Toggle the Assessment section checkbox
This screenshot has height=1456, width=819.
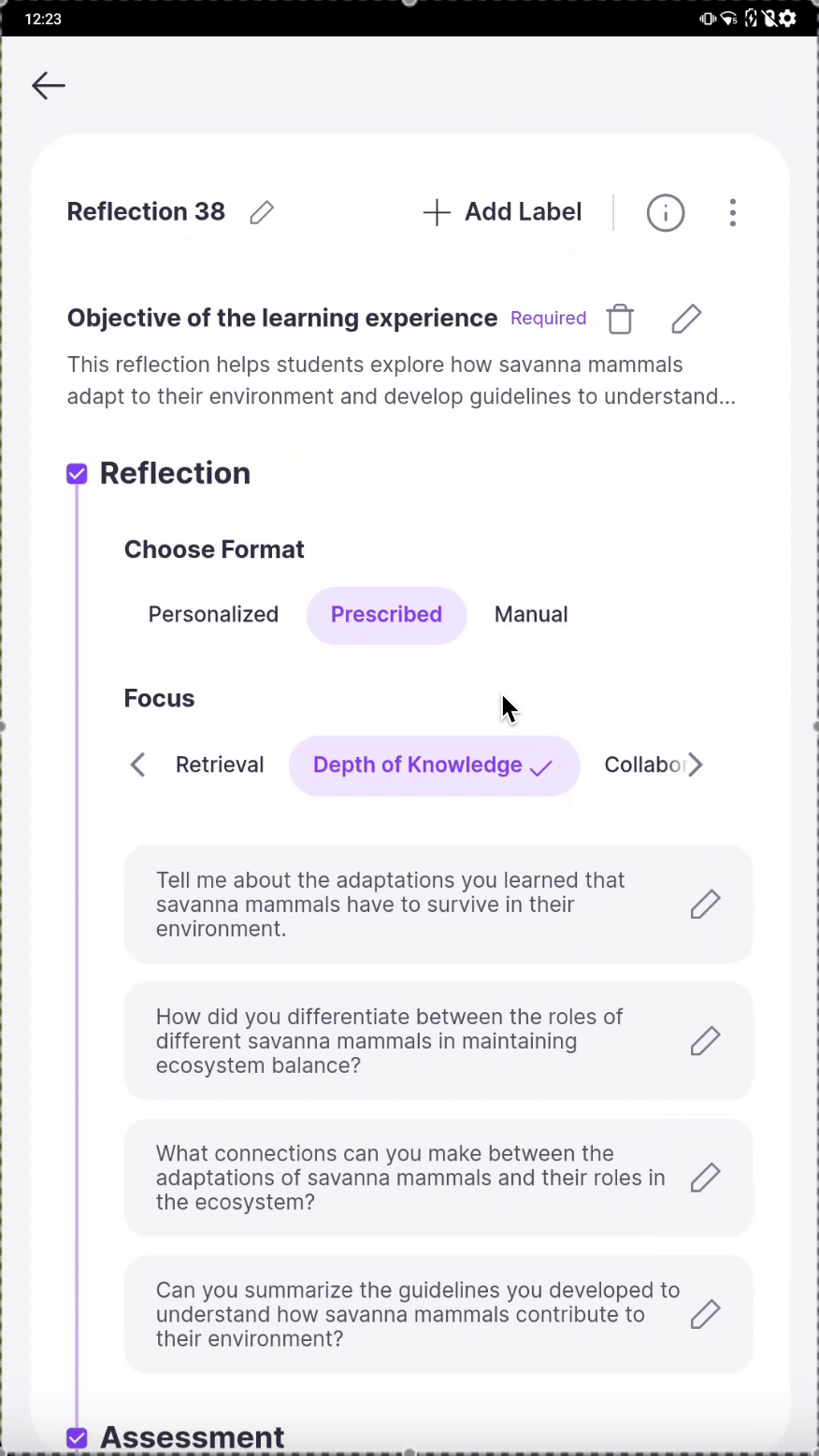(77, 1438)
